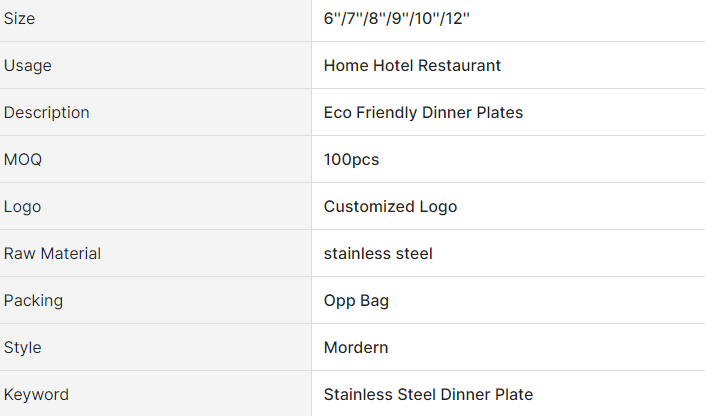
Task: Click the Opp Bag value
Action: click(x=356, y=301)
